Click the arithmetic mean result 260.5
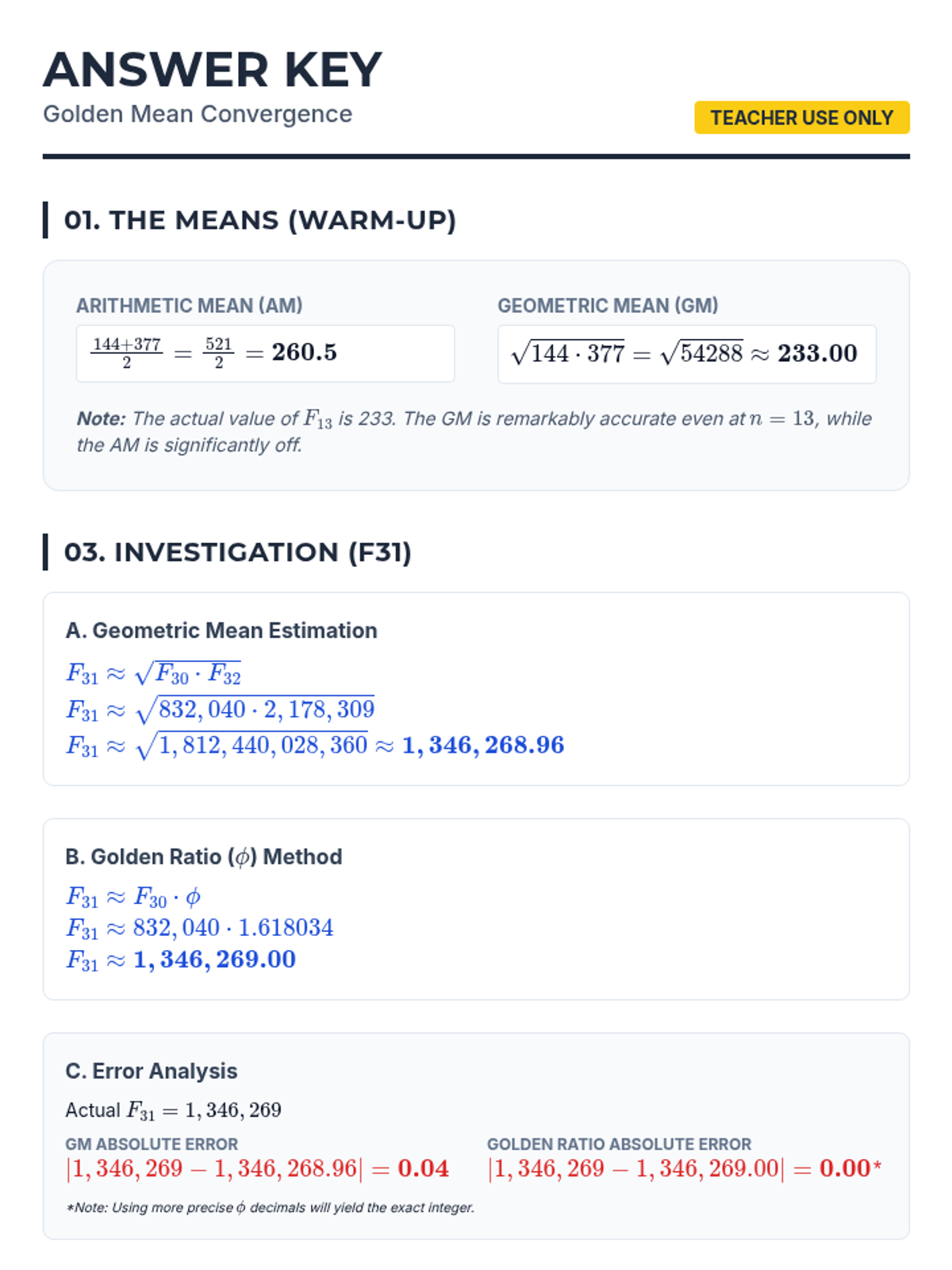Screen dimensions: 952x1270 pos(305,352)
